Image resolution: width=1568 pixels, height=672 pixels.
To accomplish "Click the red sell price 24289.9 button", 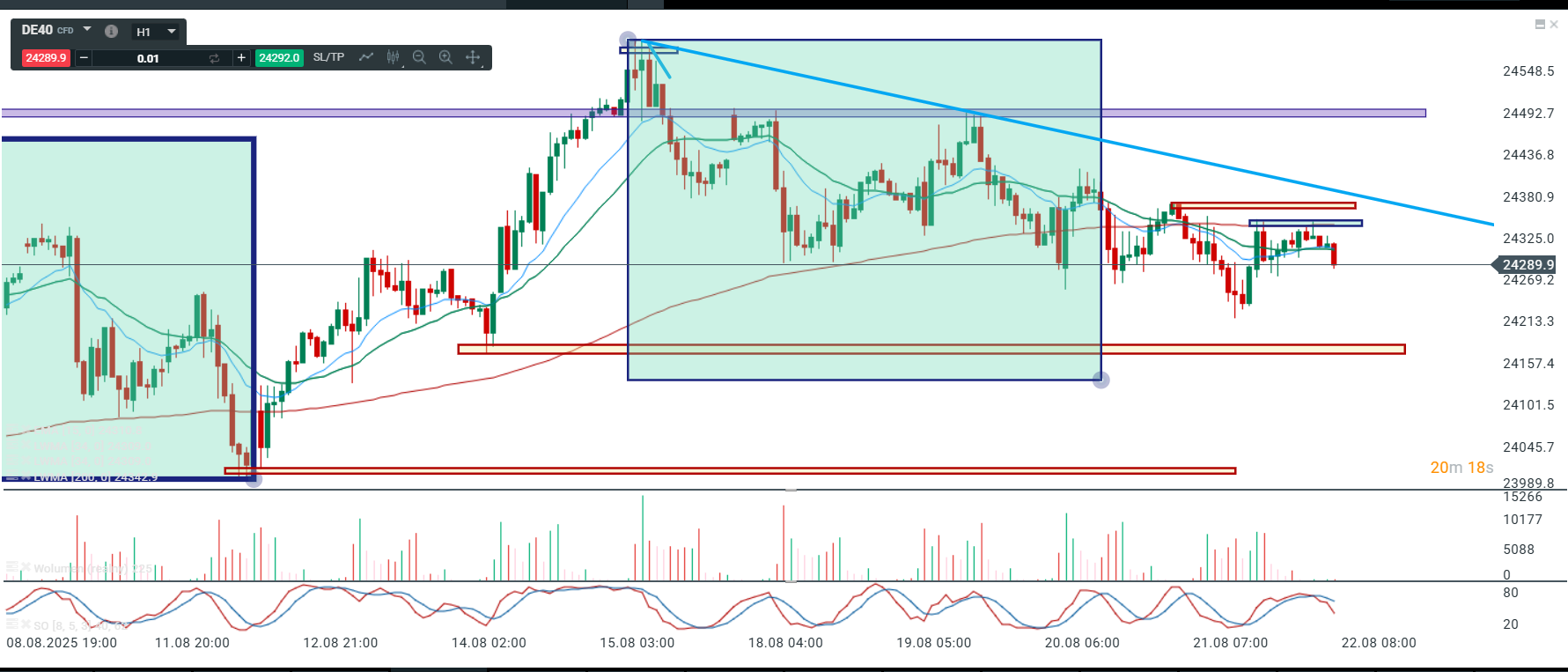I will coord(46,58).
